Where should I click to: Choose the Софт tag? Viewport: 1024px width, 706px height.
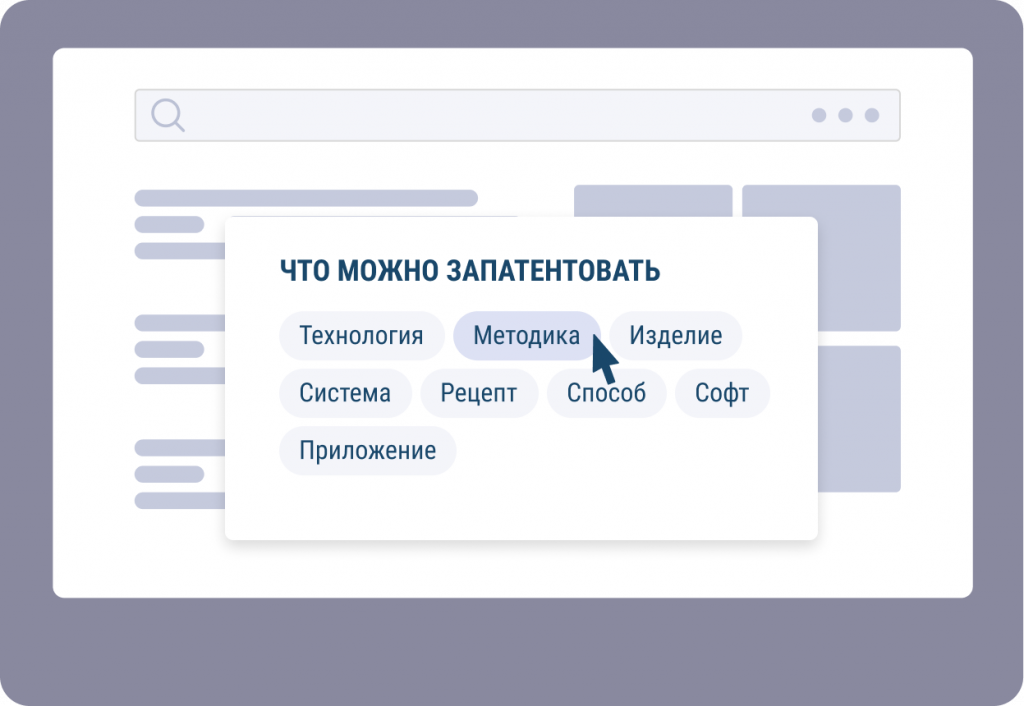pyautogui.click(x=722, y=393)
